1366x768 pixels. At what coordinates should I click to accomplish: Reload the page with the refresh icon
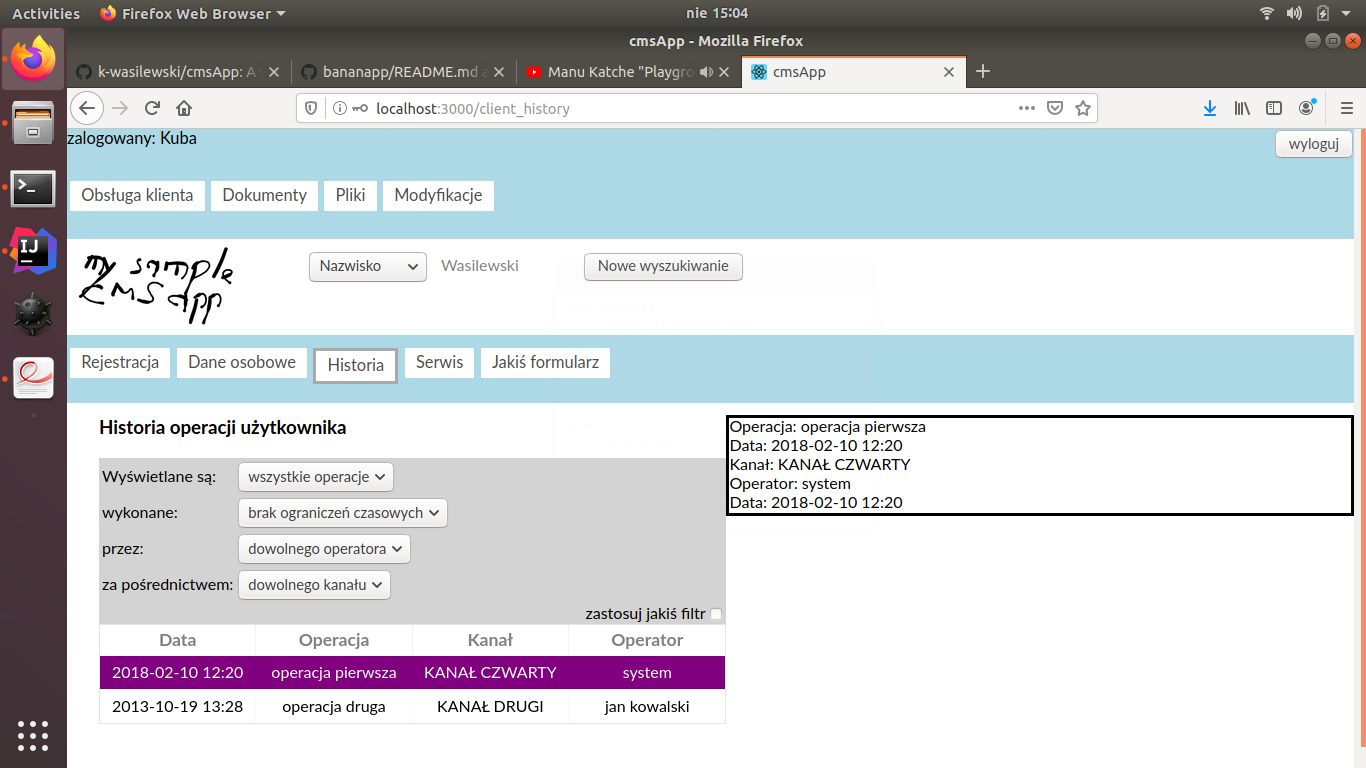(x=152, y=108)
